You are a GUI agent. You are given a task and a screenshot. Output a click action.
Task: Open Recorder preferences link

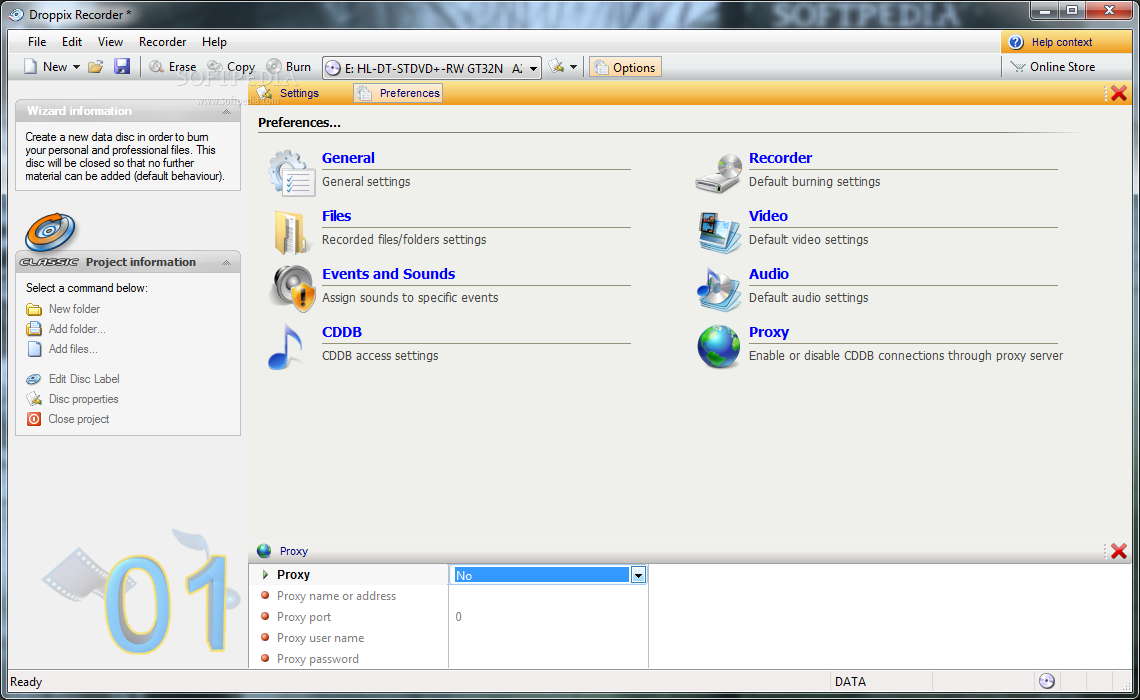(x=780, y=158)
